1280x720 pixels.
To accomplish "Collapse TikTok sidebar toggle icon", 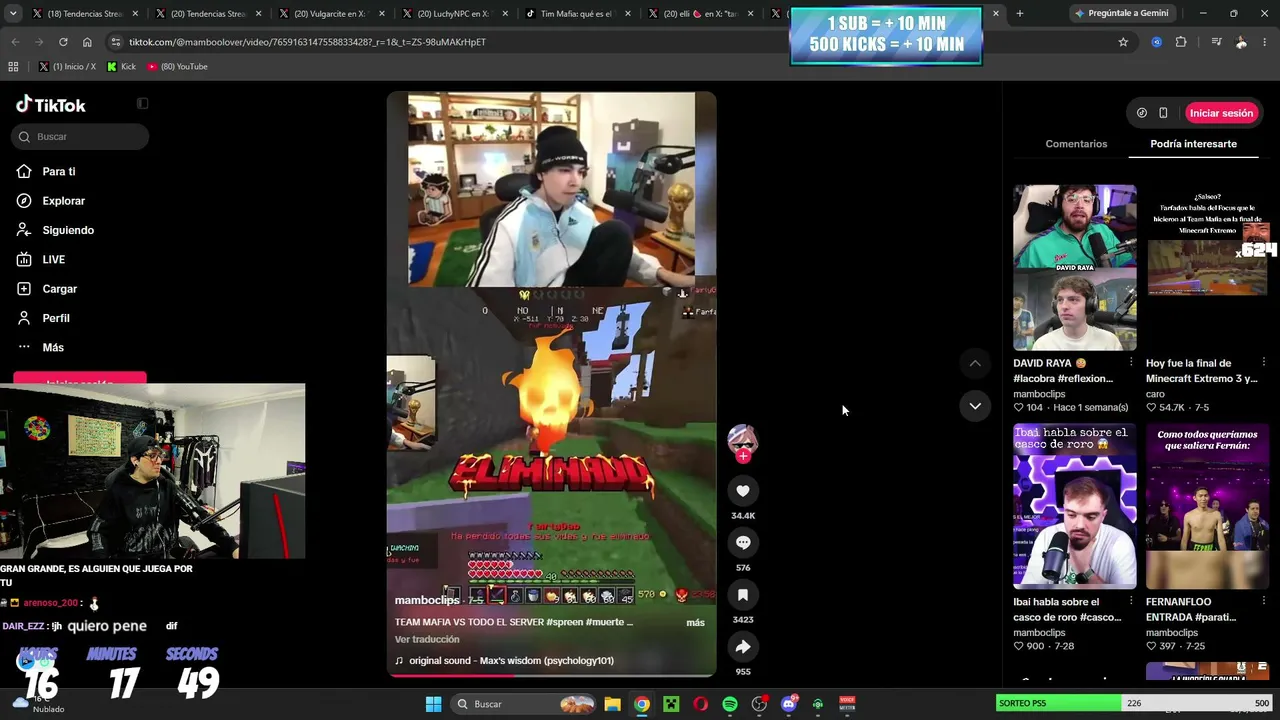I will tap(142, 104).
